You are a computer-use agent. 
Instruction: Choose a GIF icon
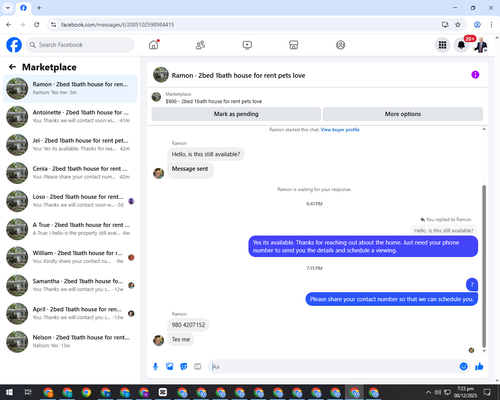coord(198,367)
